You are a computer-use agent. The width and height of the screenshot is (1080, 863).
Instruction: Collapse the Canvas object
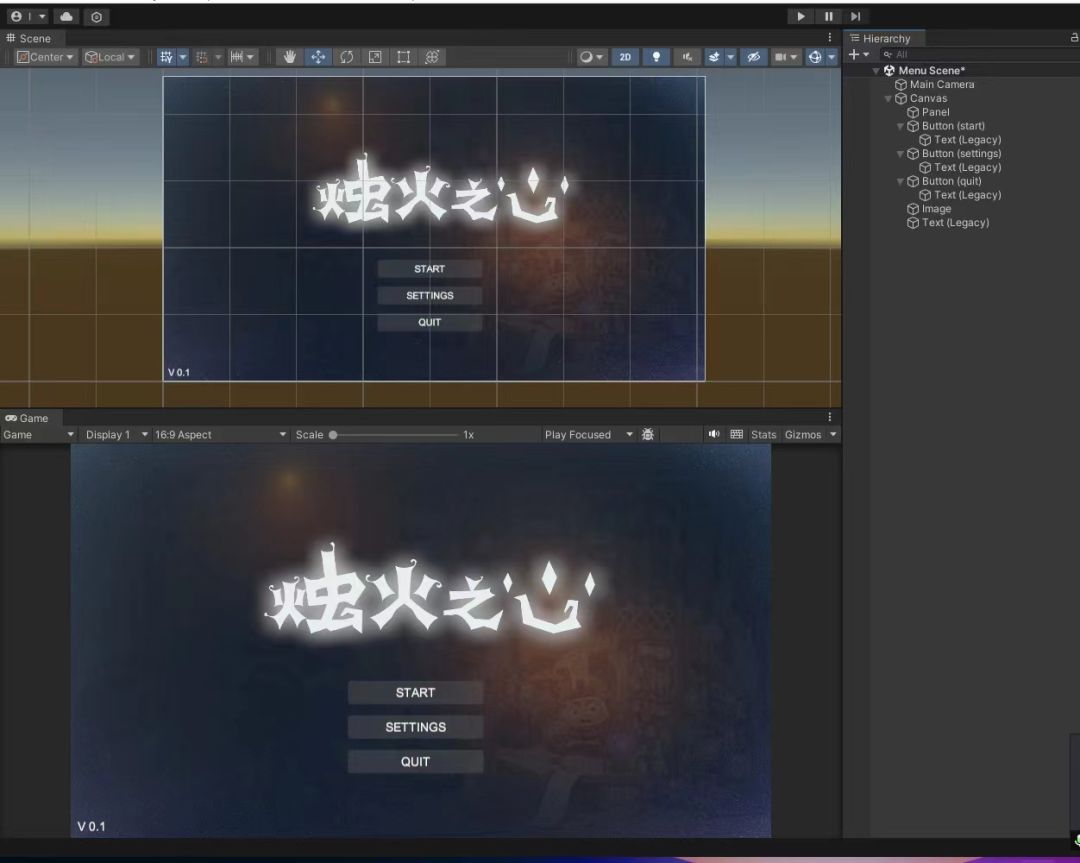[888, 98]
